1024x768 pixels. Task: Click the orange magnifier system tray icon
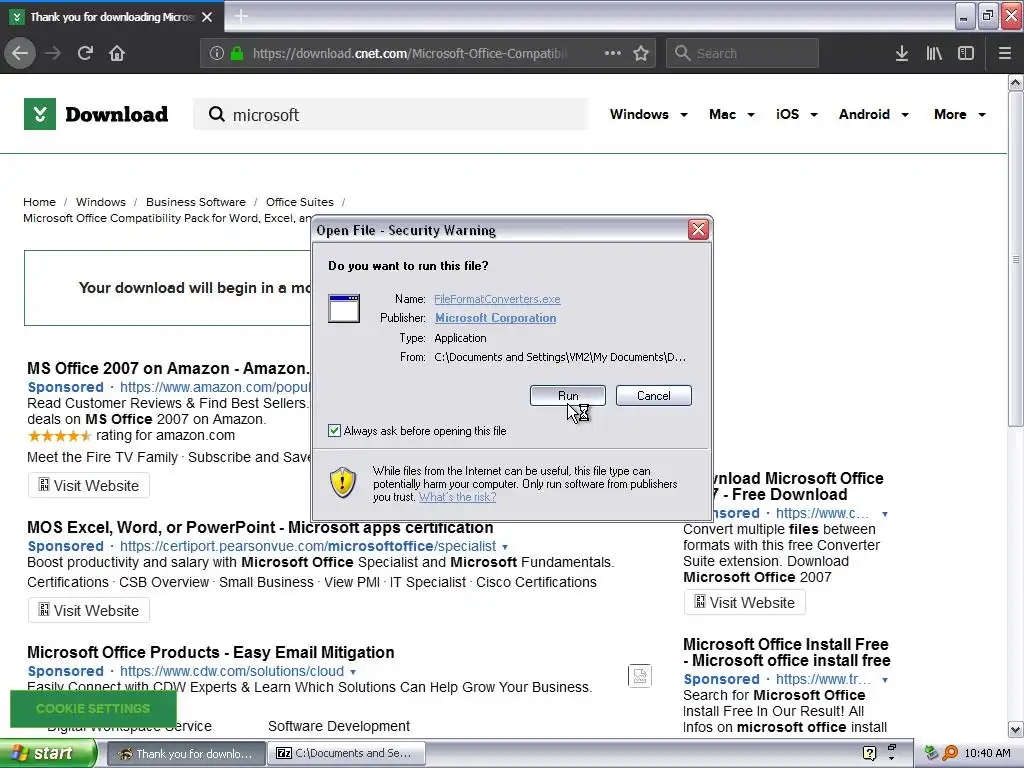[x=950, y=753]
